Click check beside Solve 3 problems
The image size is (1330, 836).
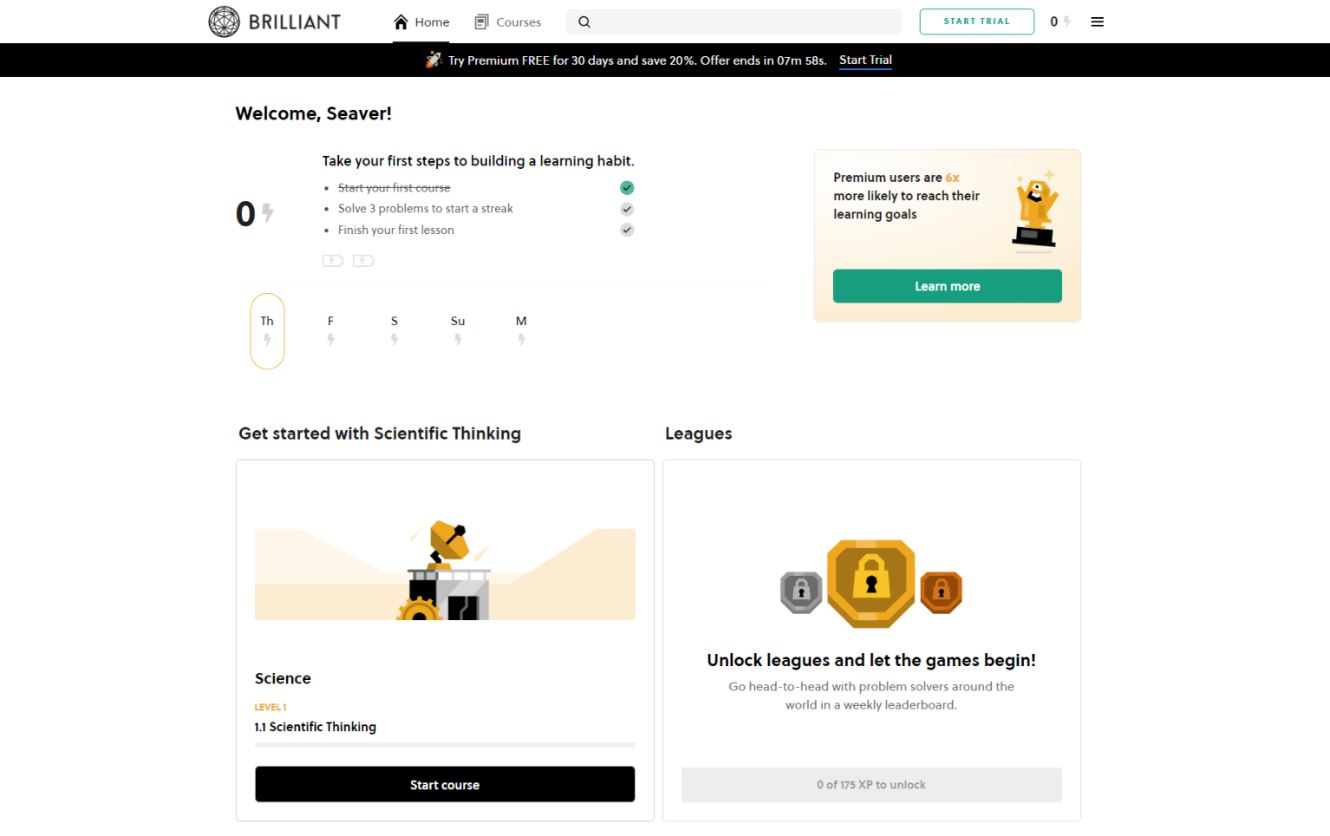click(x=627, y=209)
